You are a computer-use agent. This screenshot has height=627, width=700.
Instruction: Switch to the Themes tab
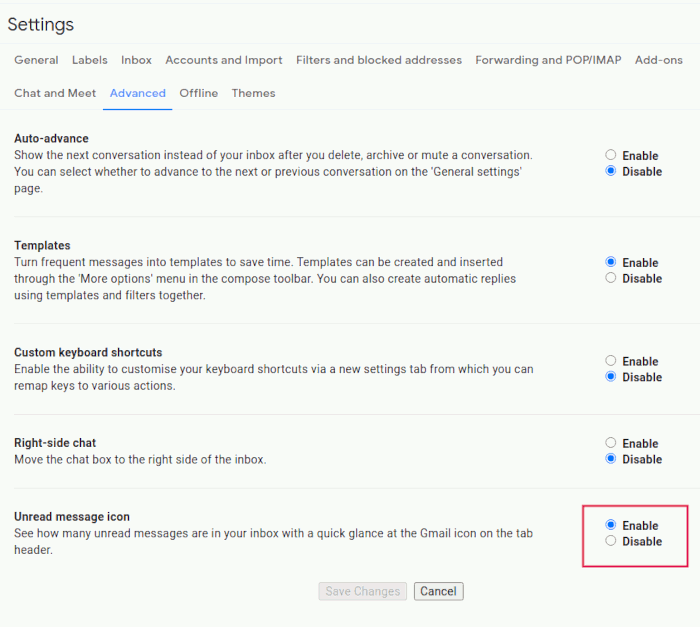tap(253, 93)
